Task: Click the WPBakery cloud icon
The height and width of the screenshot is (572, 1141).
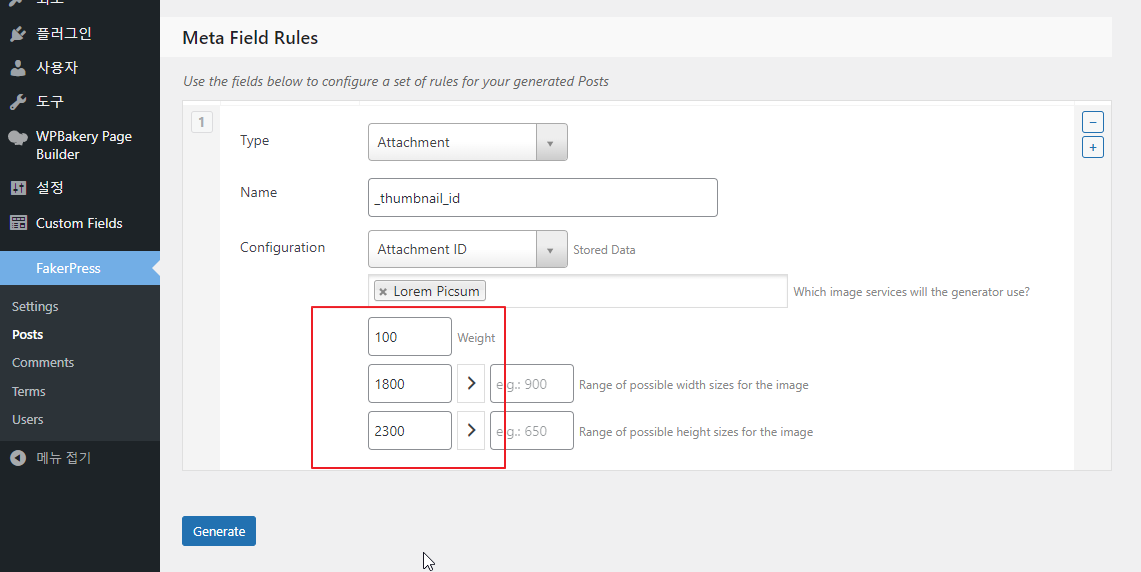Action: pyautogui.click(x=18, y=137)
